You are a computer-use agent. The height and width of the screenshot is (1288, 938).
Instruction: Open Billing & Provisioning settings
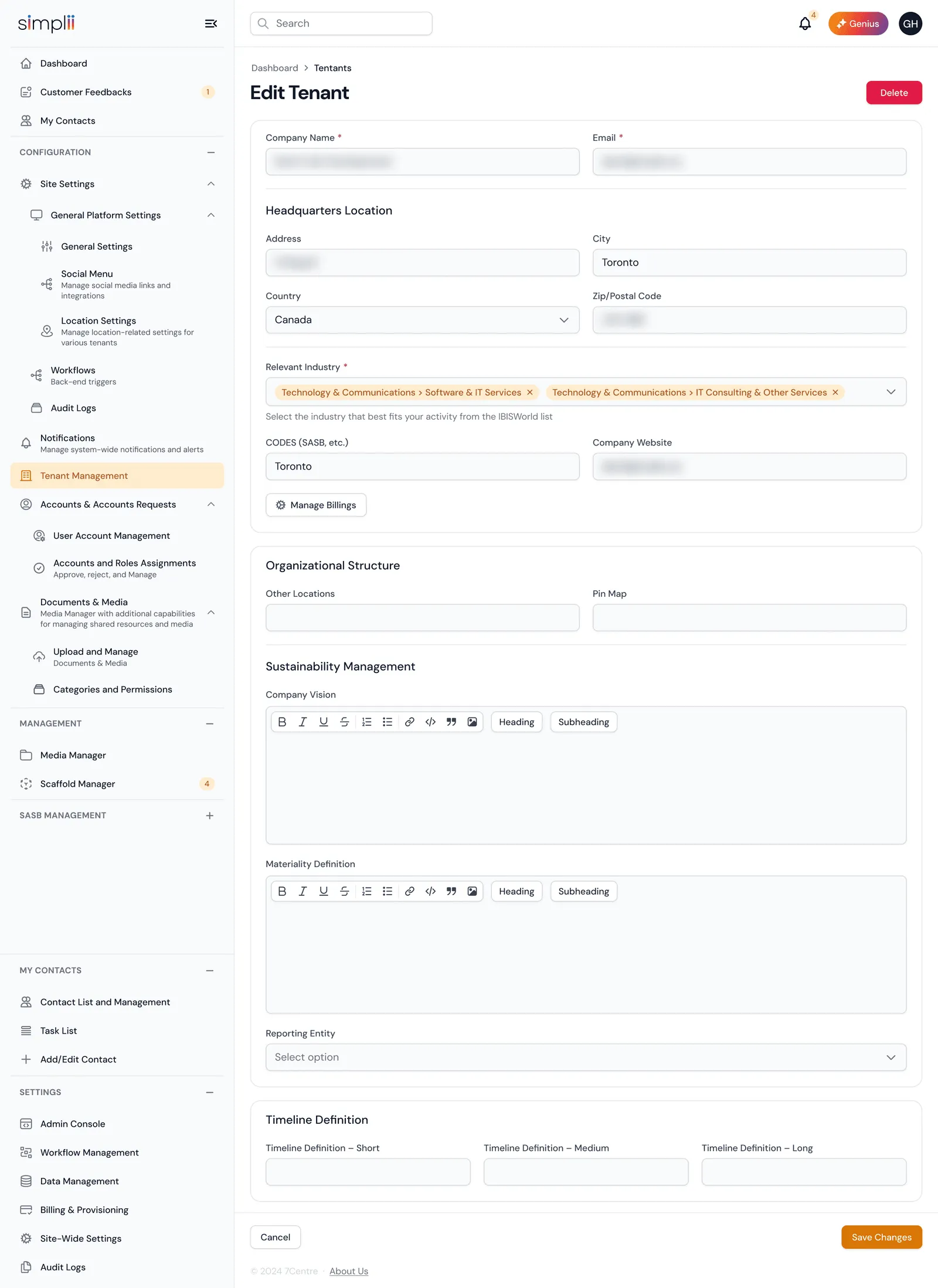click(117, 1209)
